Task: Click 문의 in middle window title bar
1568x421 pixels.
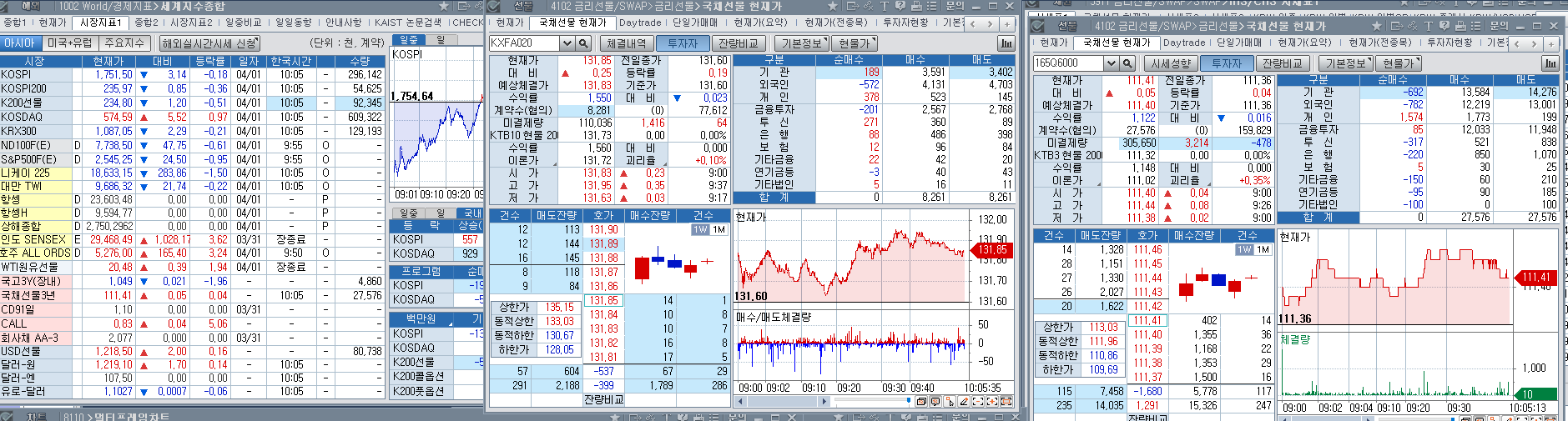Action: coord(954,6)
